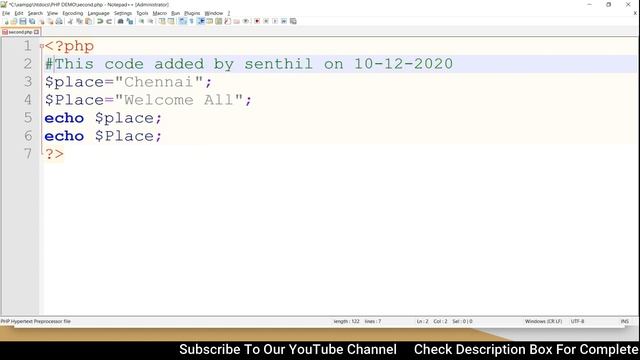Open the User Defined Language icon
The width and height of the screenshot is (640, 360).
[x=210, y=21]
